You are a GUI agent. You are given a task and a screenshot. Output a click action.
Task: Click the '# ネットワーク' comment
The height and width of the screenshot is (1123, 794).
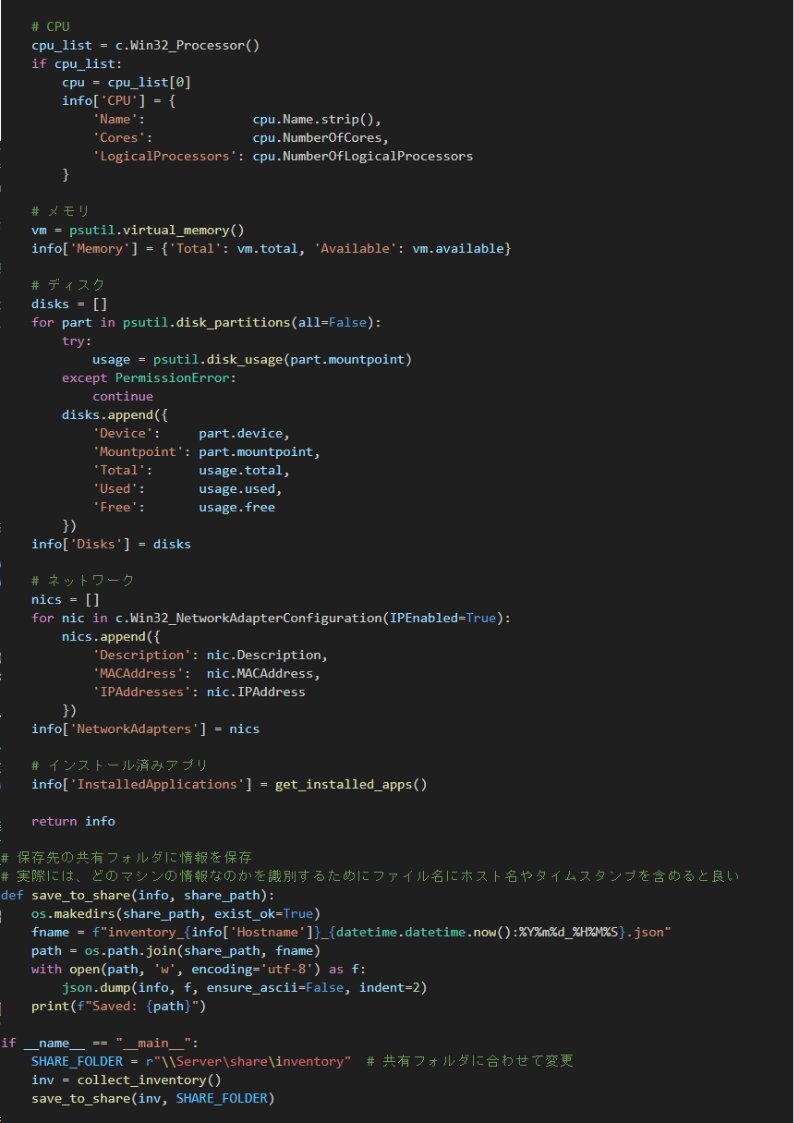(x=83, y=581)
